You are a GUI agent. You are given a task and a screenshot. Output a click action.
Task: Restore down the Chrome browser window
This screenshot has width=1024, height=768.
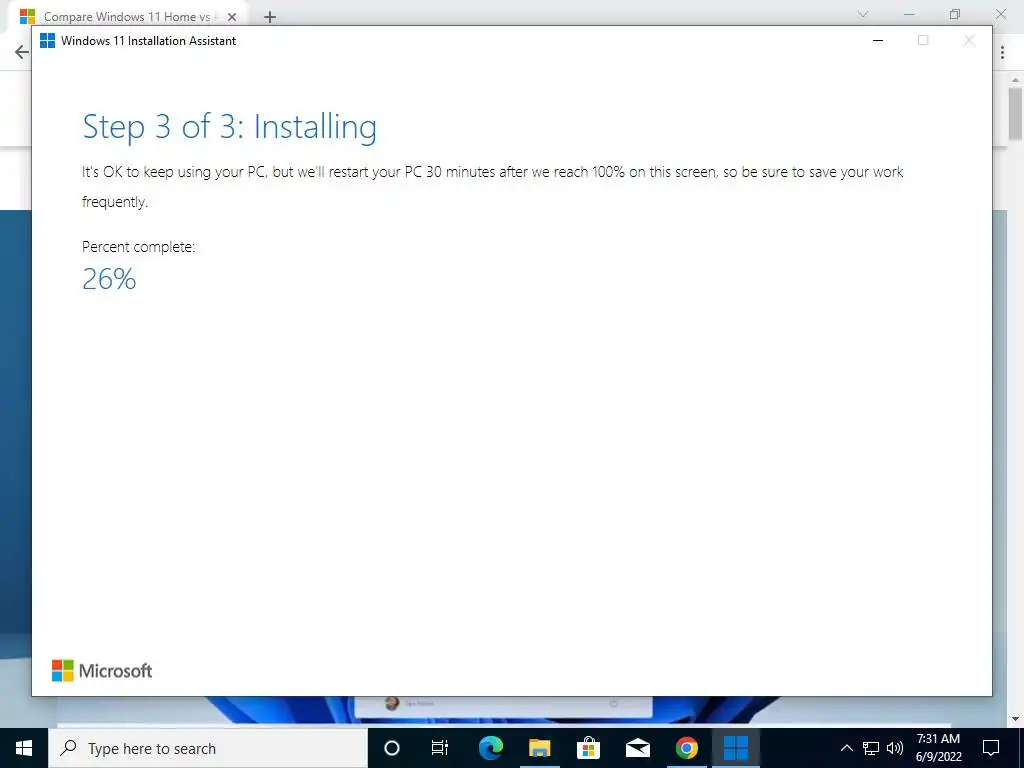(x=955, y=14)
